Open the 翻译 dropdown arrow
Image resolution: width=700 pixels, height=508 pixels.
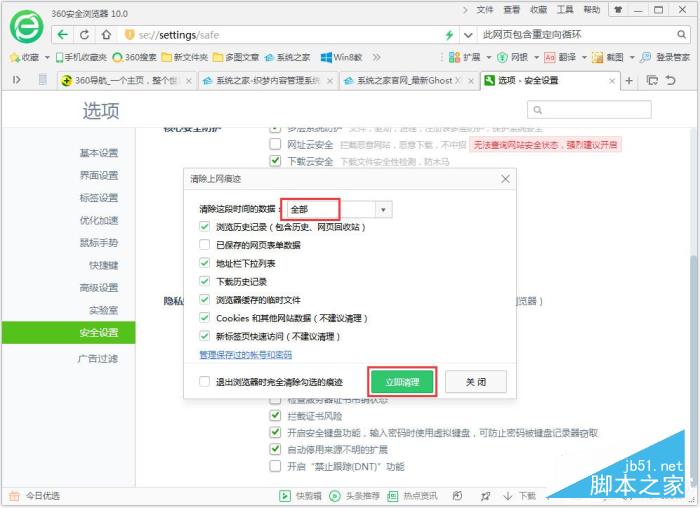point(584,57)
